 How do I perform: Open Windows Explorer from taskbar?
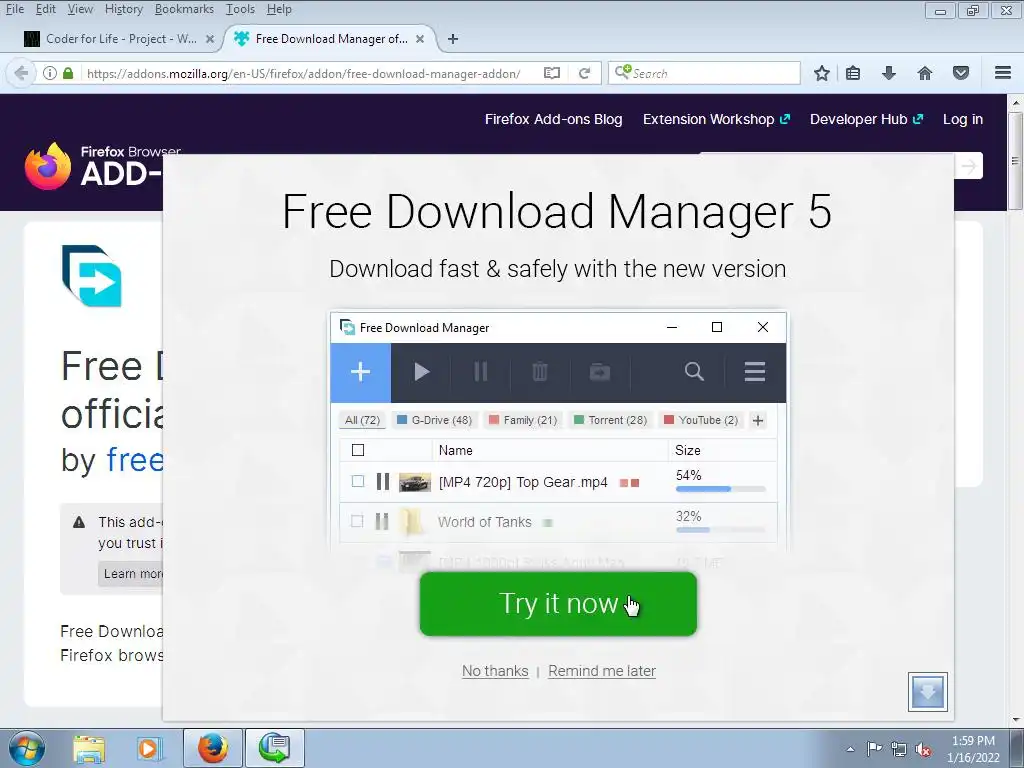(89, 748)
